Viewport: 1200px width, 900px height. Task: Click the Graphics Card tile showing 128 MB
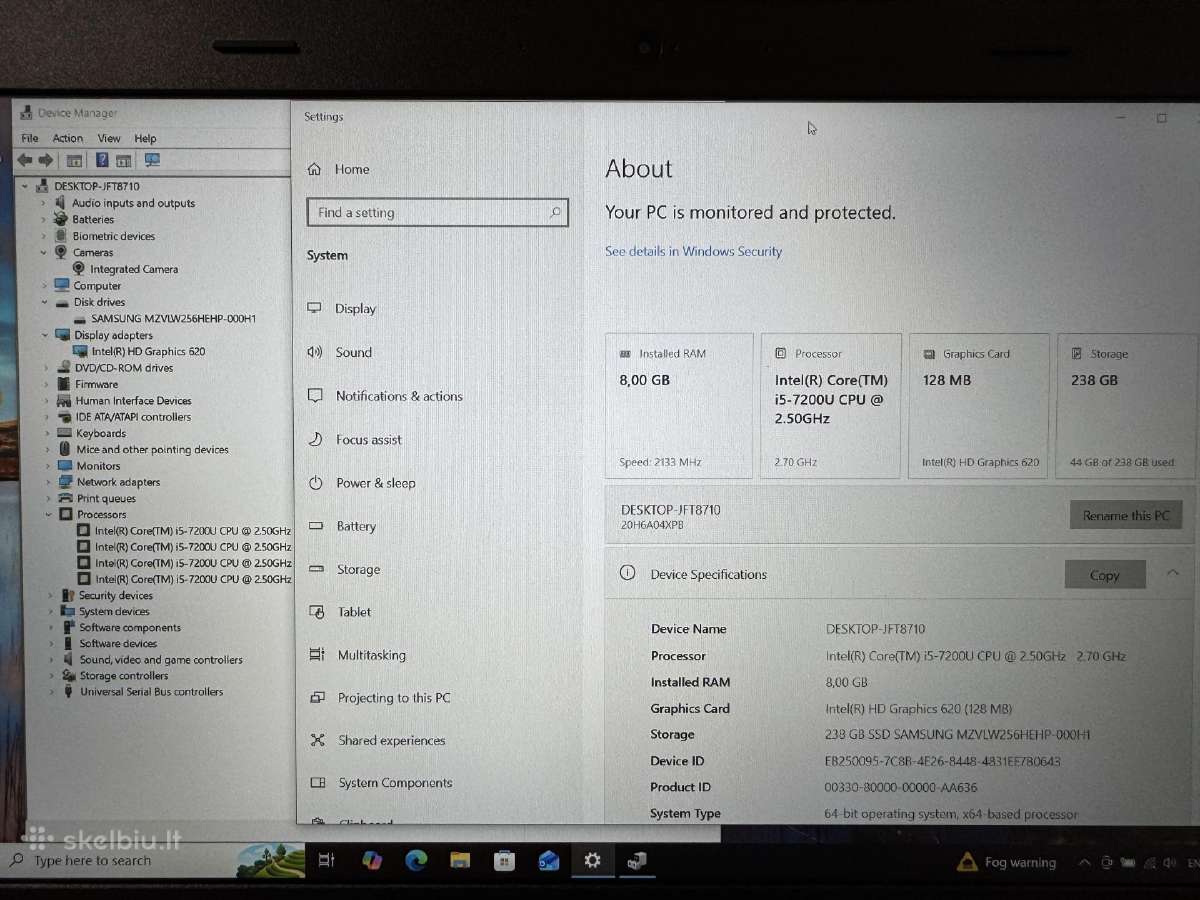coord(979,406)
